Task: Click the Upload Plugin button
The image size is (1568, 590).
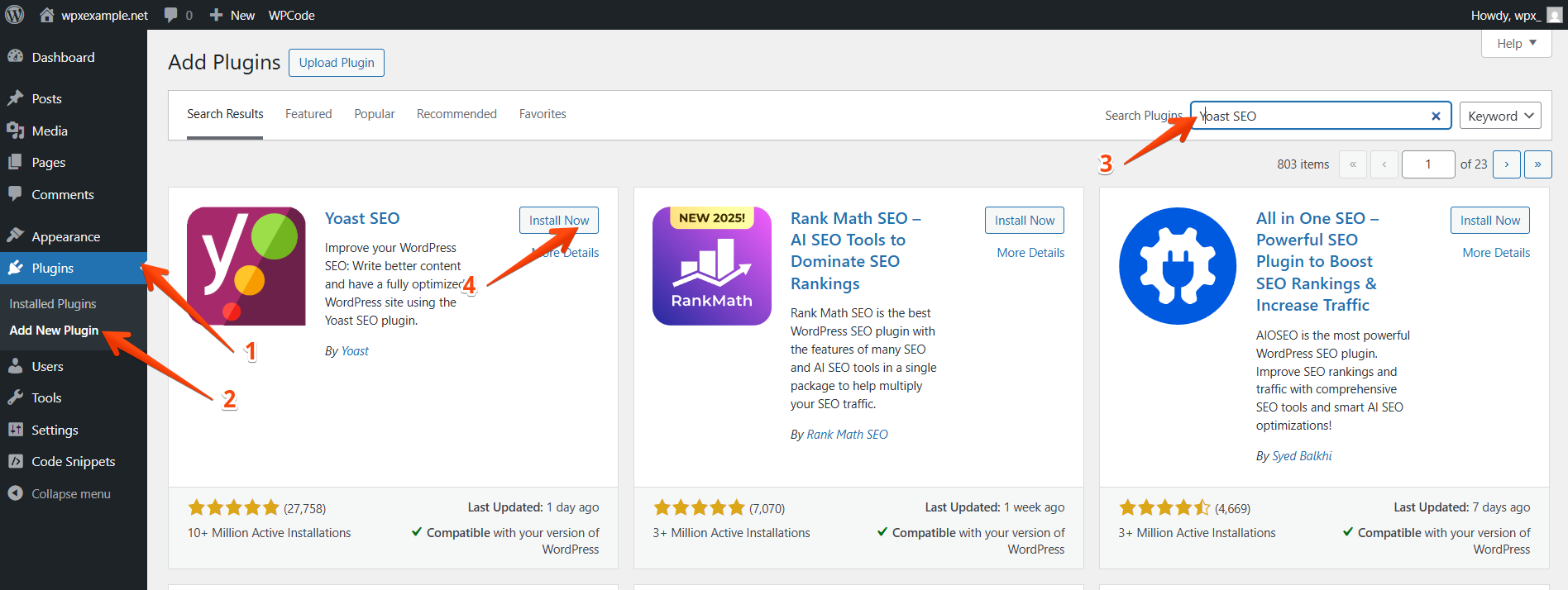Action: click(x=337, y=63)
